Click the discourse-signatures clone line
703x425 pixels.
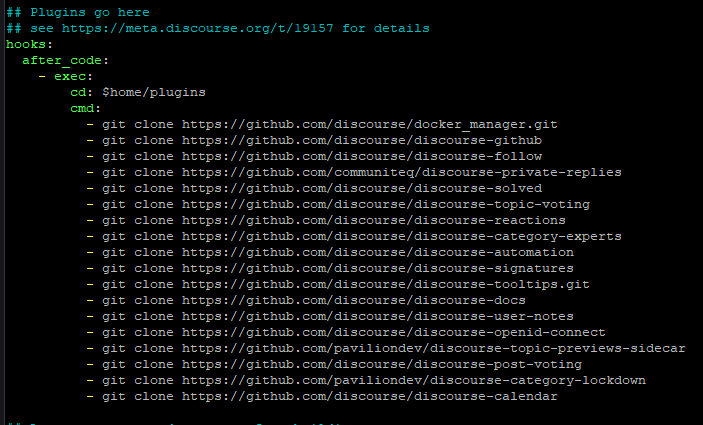coord(330,268)
